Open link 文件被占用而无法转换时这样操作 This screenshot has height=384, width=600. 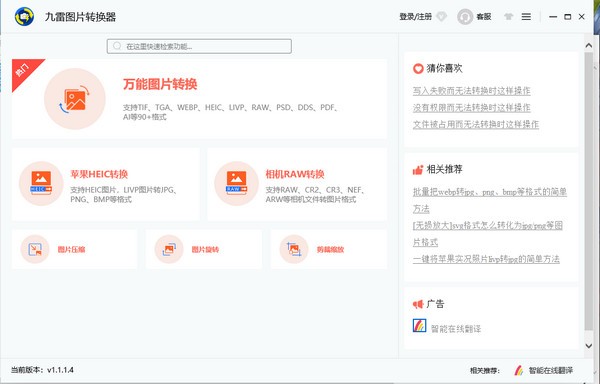(476, 125)
